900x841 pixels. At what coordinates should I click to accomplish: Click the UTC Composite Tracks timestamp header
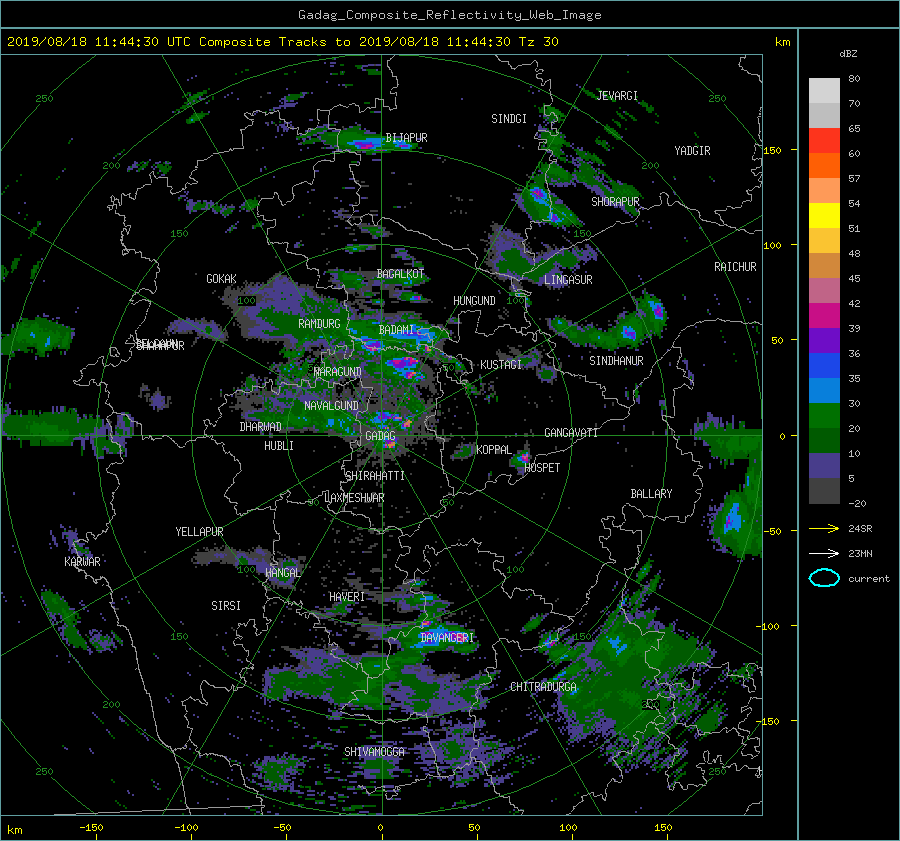282,42
